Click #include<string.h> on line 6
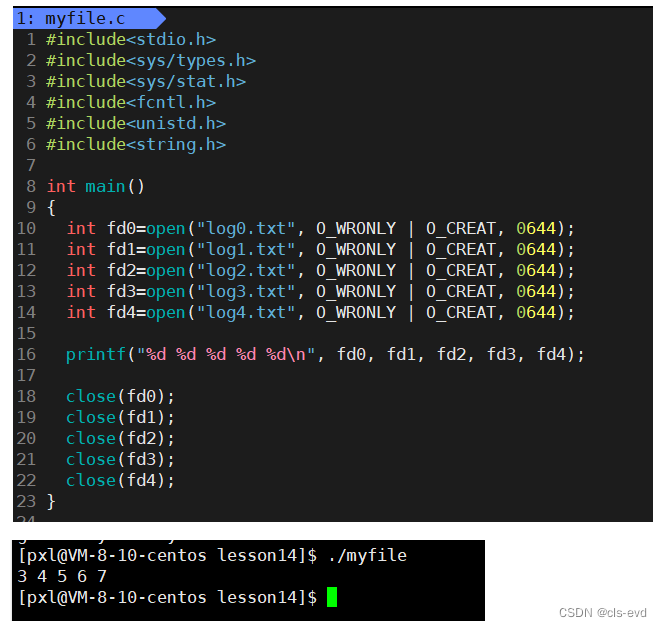Screen dimensions: 662x627 point(136,145)
